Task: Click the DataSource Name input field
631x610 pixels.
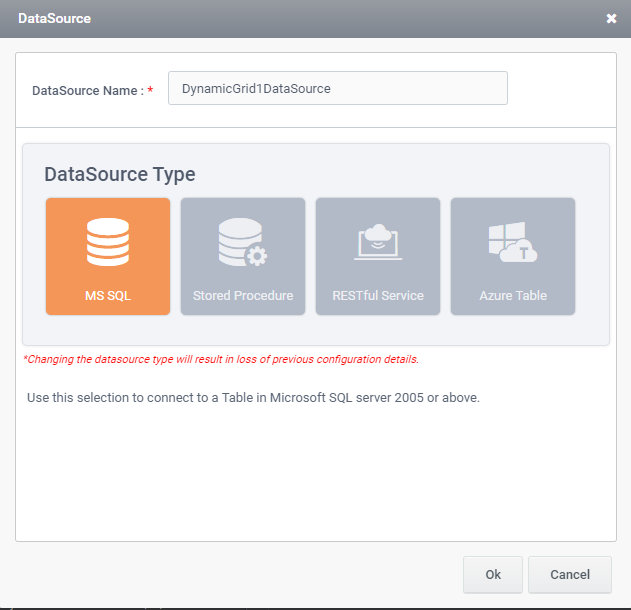Action: [x=338, y=88]
